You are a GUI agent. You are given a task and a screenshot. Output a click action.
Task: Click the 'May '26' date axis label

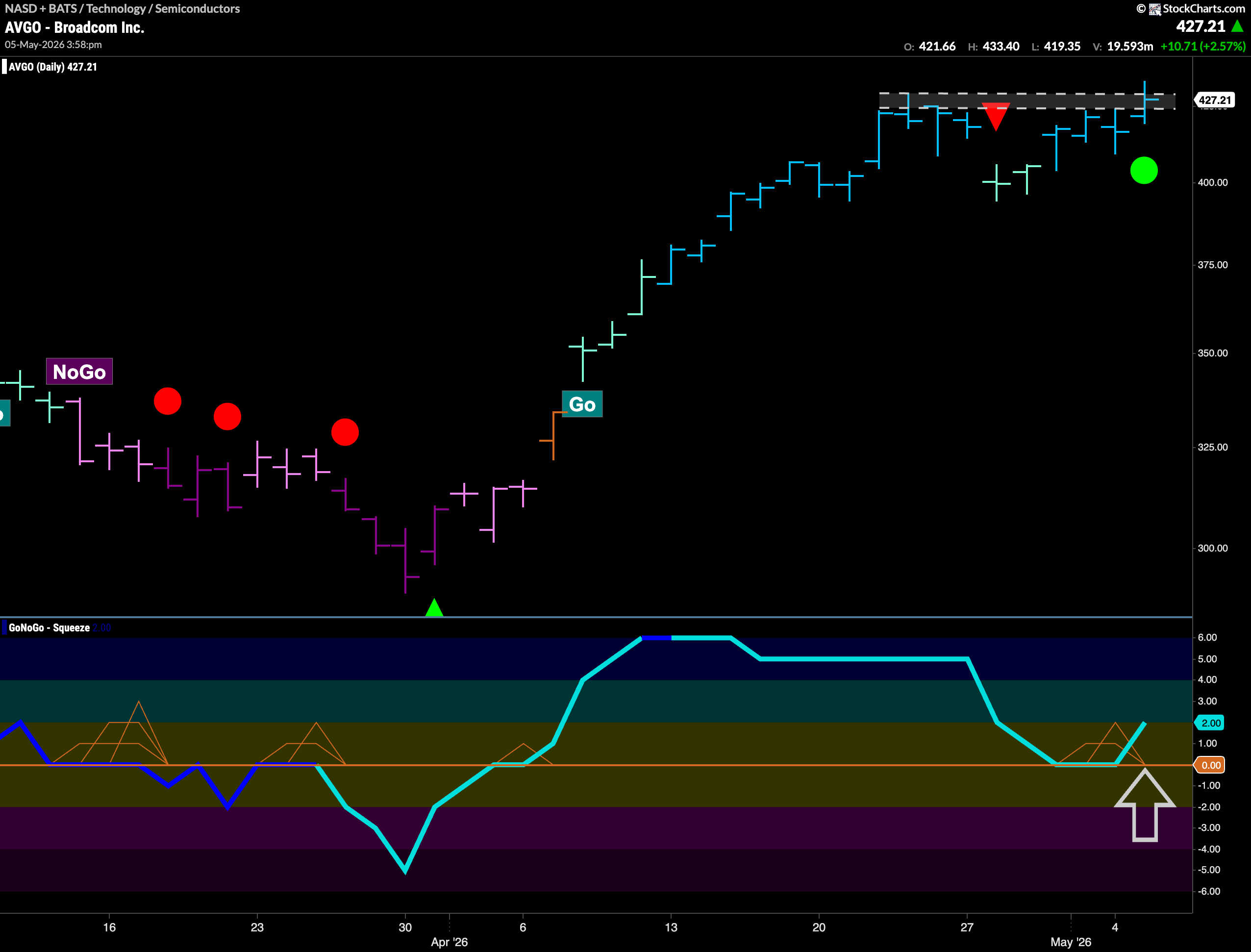(1071, 942)
